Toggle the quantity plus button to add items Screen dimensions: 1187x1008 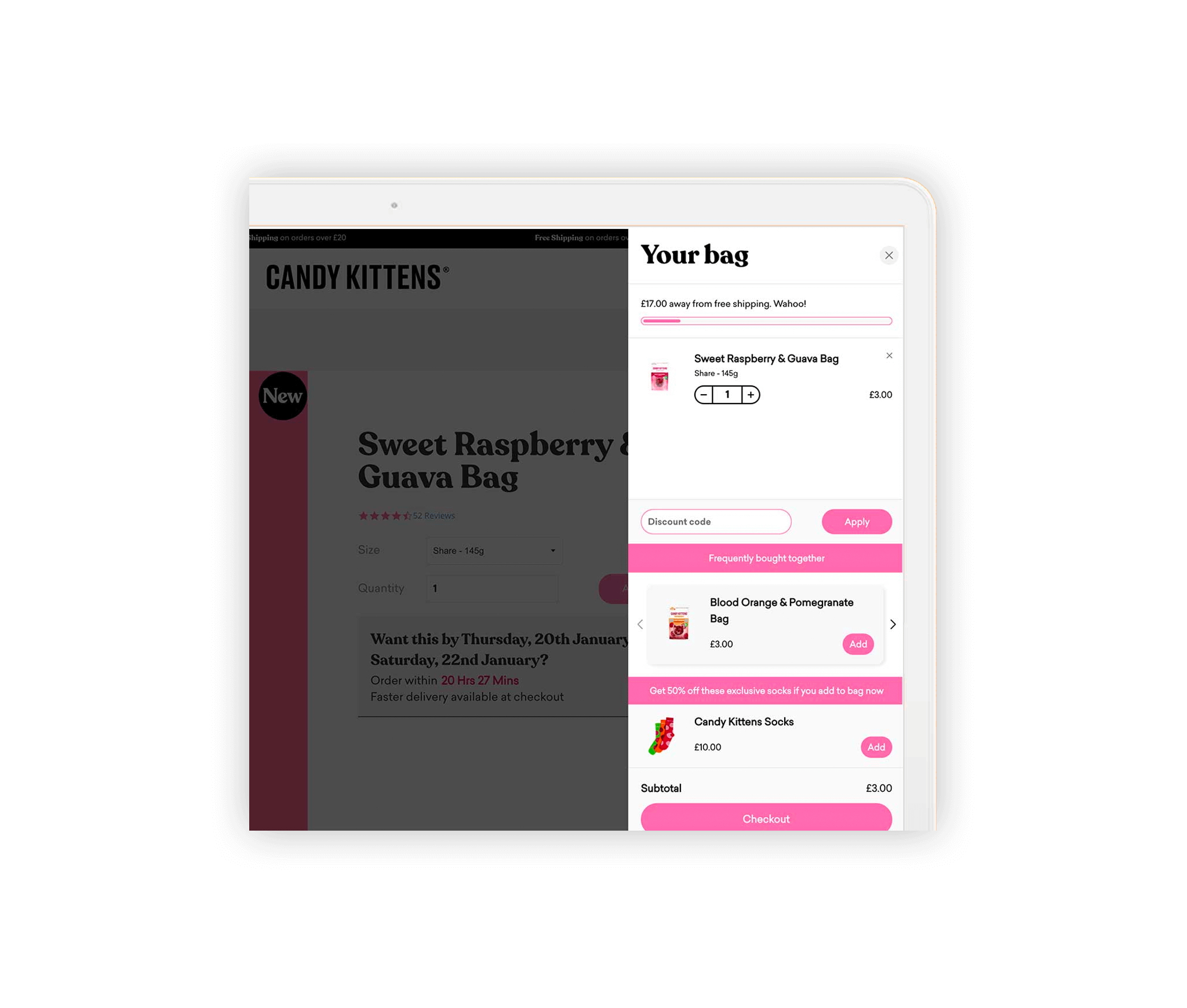[x=752, y=395]
